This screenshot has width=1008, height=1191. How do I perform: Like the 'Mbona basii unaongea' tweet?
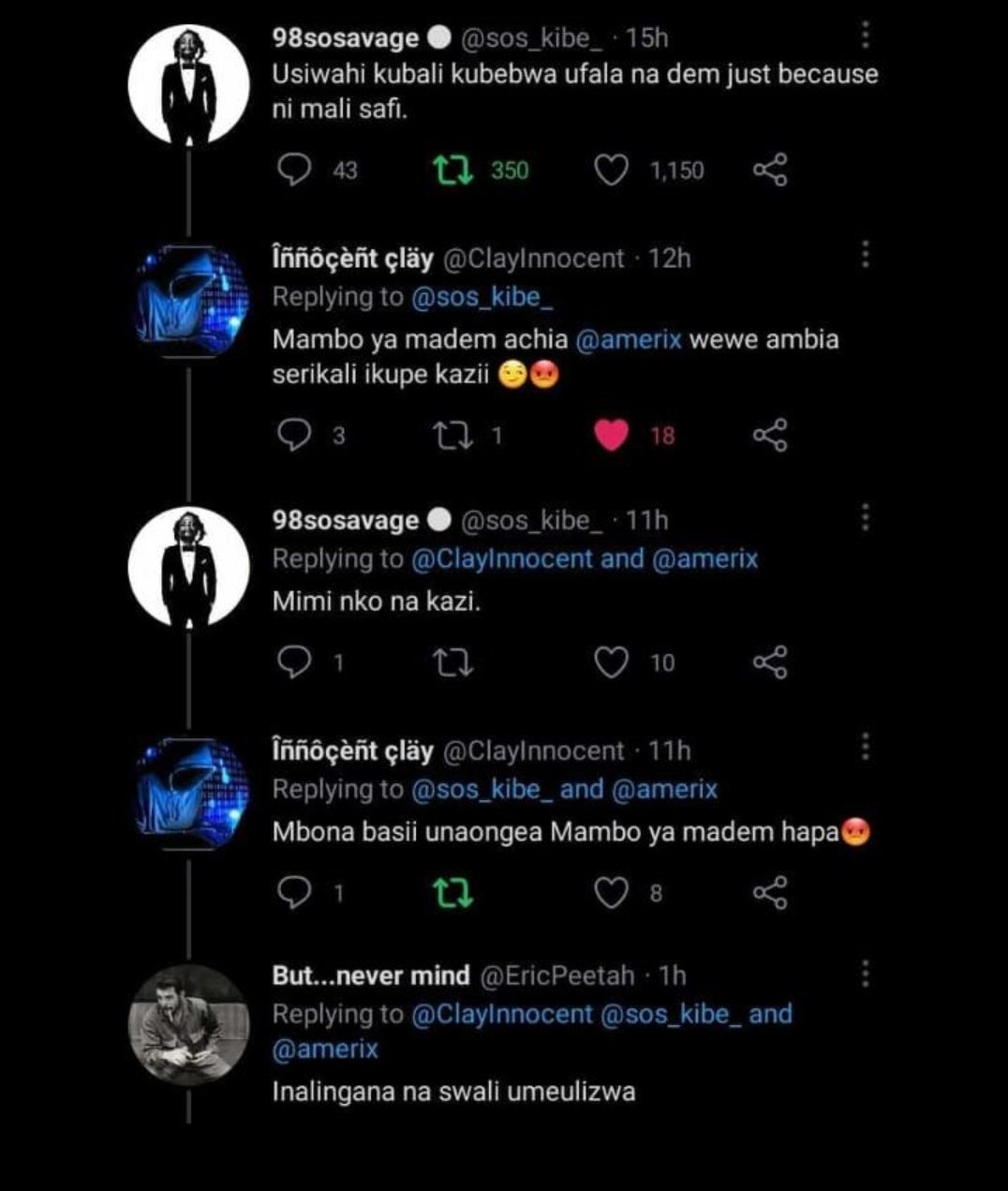coord(612,894)
